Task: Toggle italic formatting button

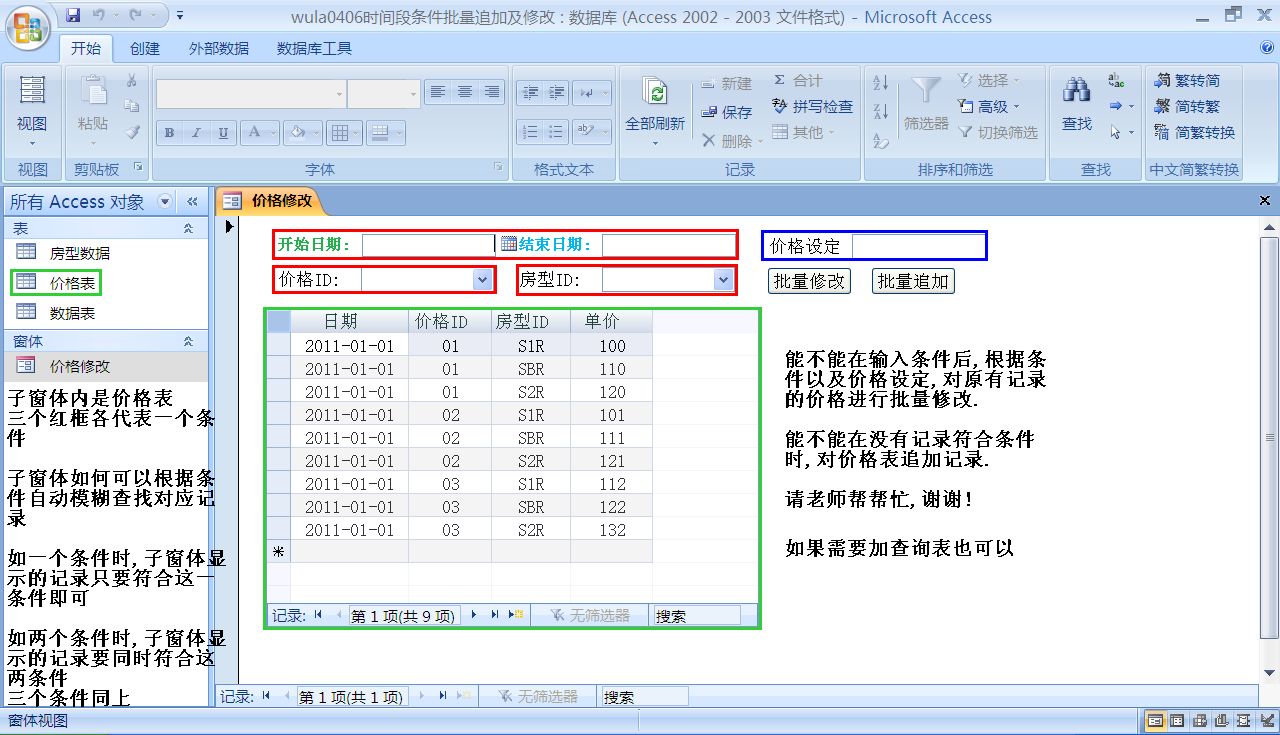Action: point(196,133)
